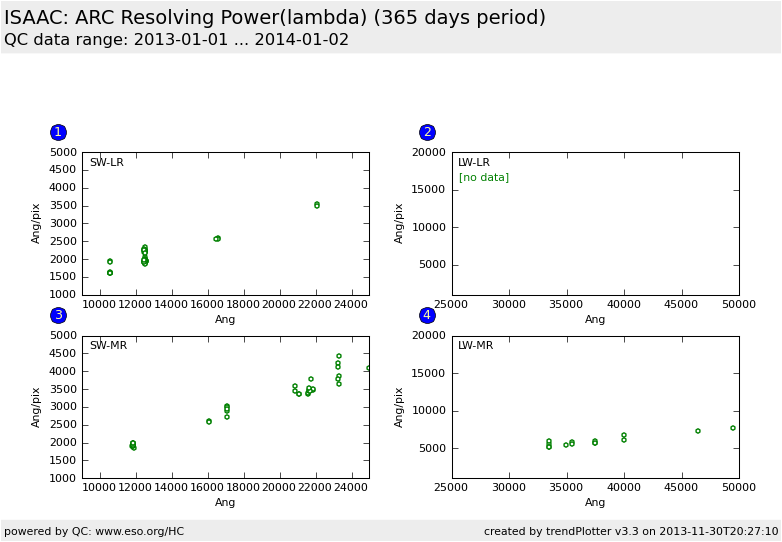Click the ISAAC ARC Resolving Power title
This screenshot has height=542, width=782.
[x=275, y=18]
